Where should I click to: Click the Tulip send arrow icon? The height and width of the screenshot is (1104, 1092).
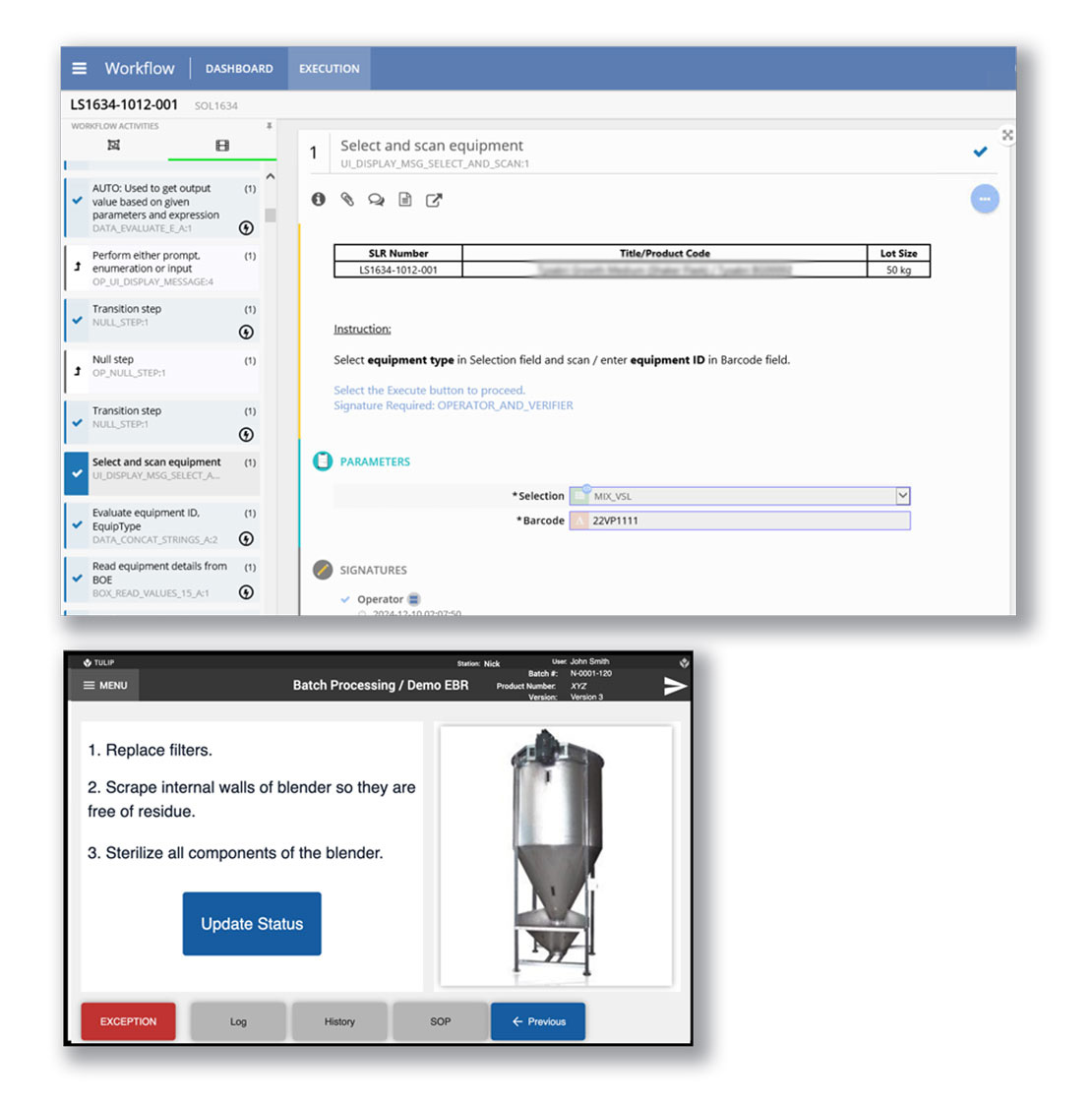point(675,686)
